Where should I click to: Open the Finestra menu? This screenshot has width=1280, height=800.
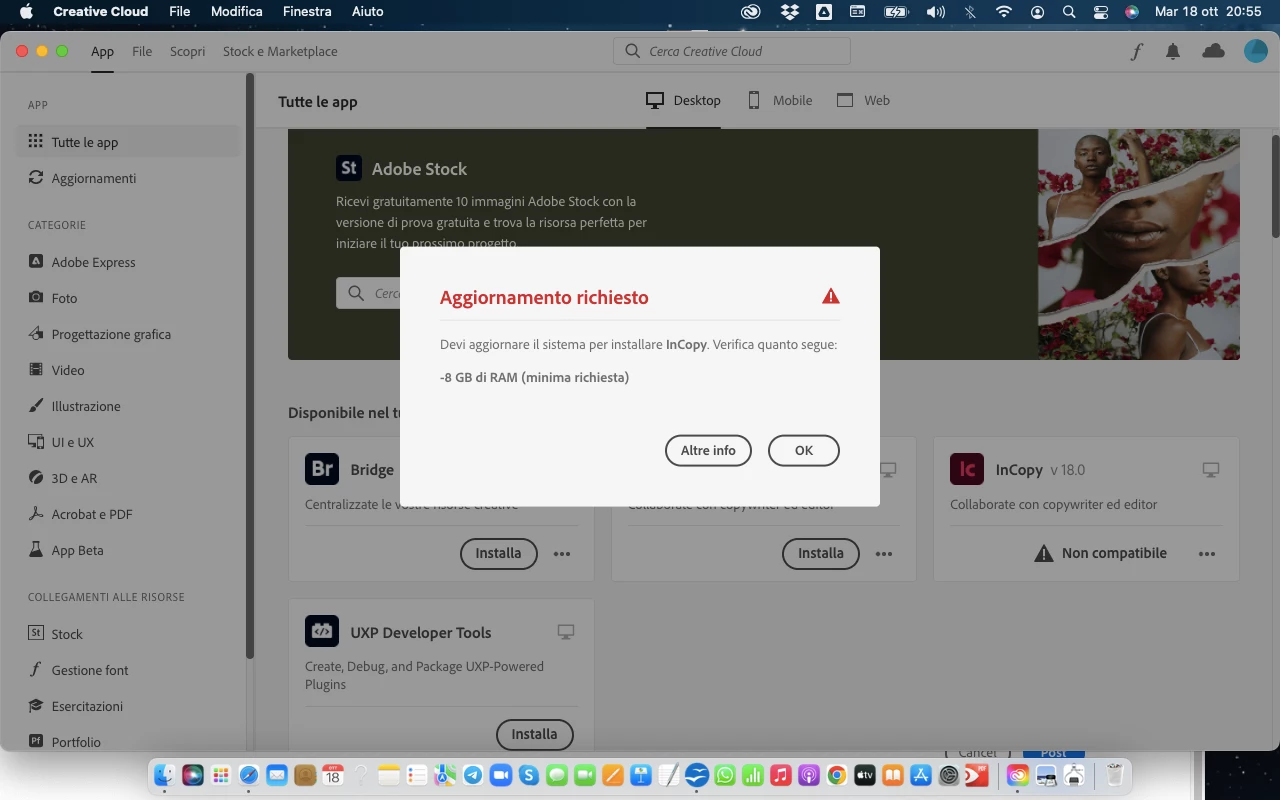coord(307,11)
